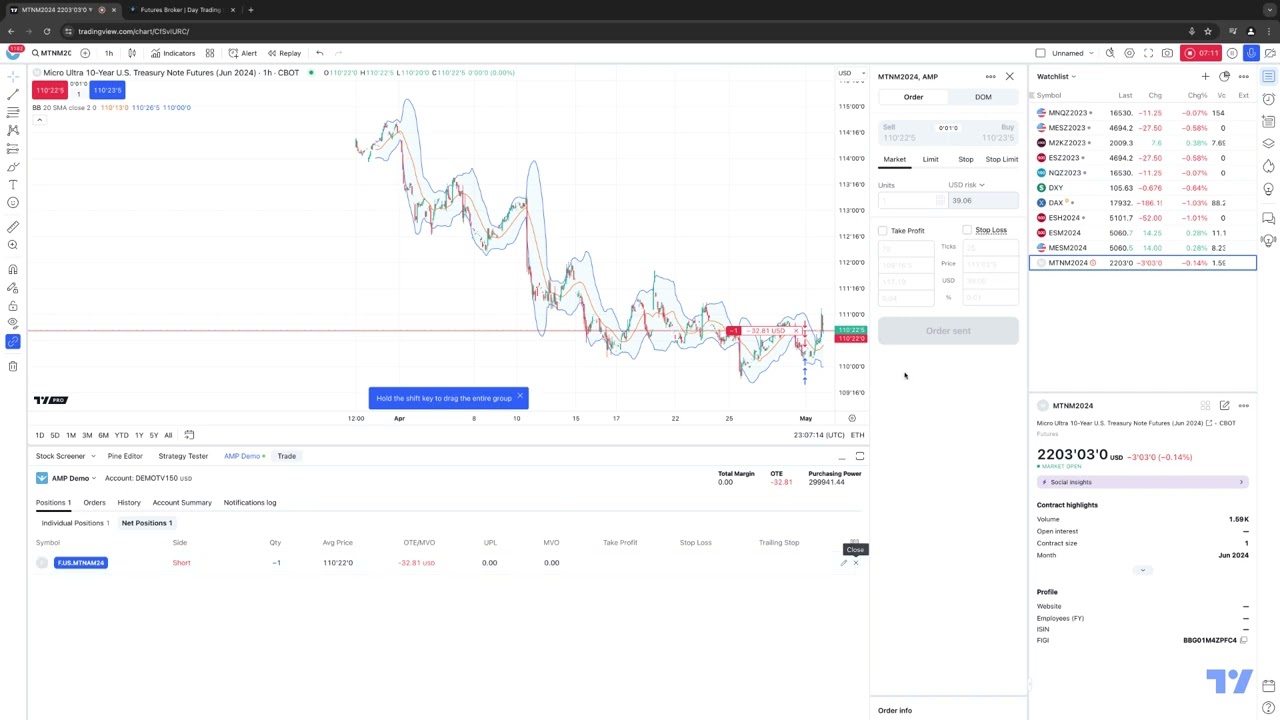Open the Pine Editor
The image size is (1280, 720).
pyautogui.click(x=125, y=456)
